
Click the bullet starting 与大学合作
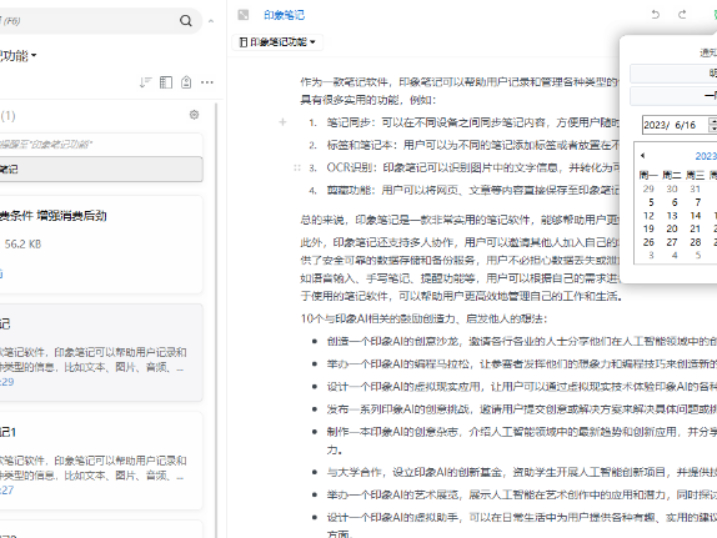(x=522, y=472)
